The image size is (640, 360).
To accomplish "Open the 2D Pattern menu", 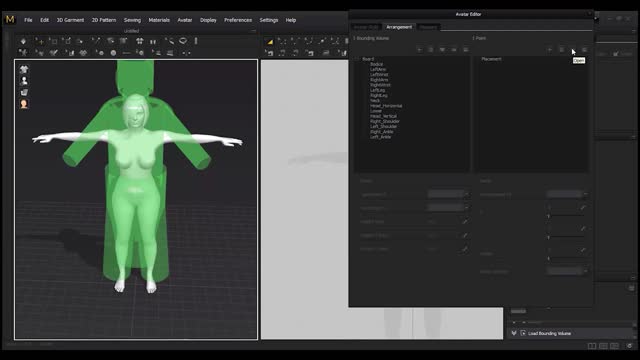I will [104, 20].
